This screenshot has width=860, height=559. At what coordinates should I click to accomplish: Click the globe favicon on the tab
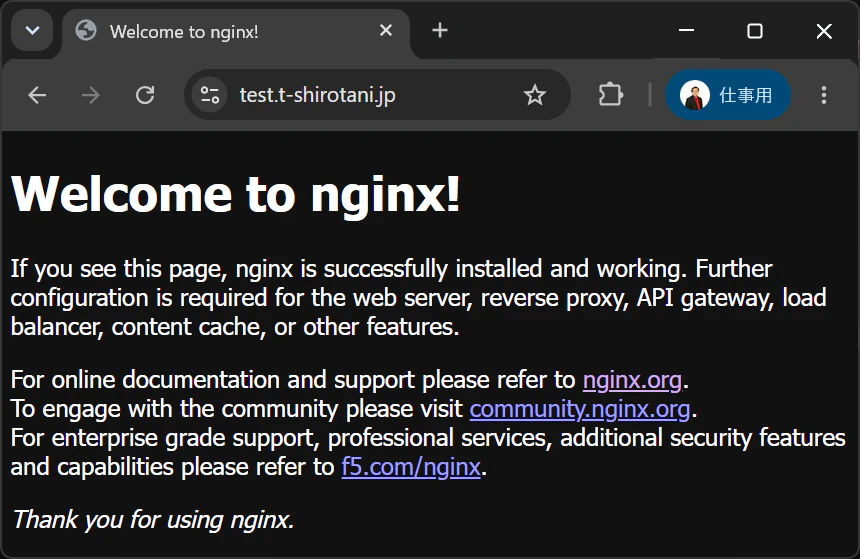86,31
